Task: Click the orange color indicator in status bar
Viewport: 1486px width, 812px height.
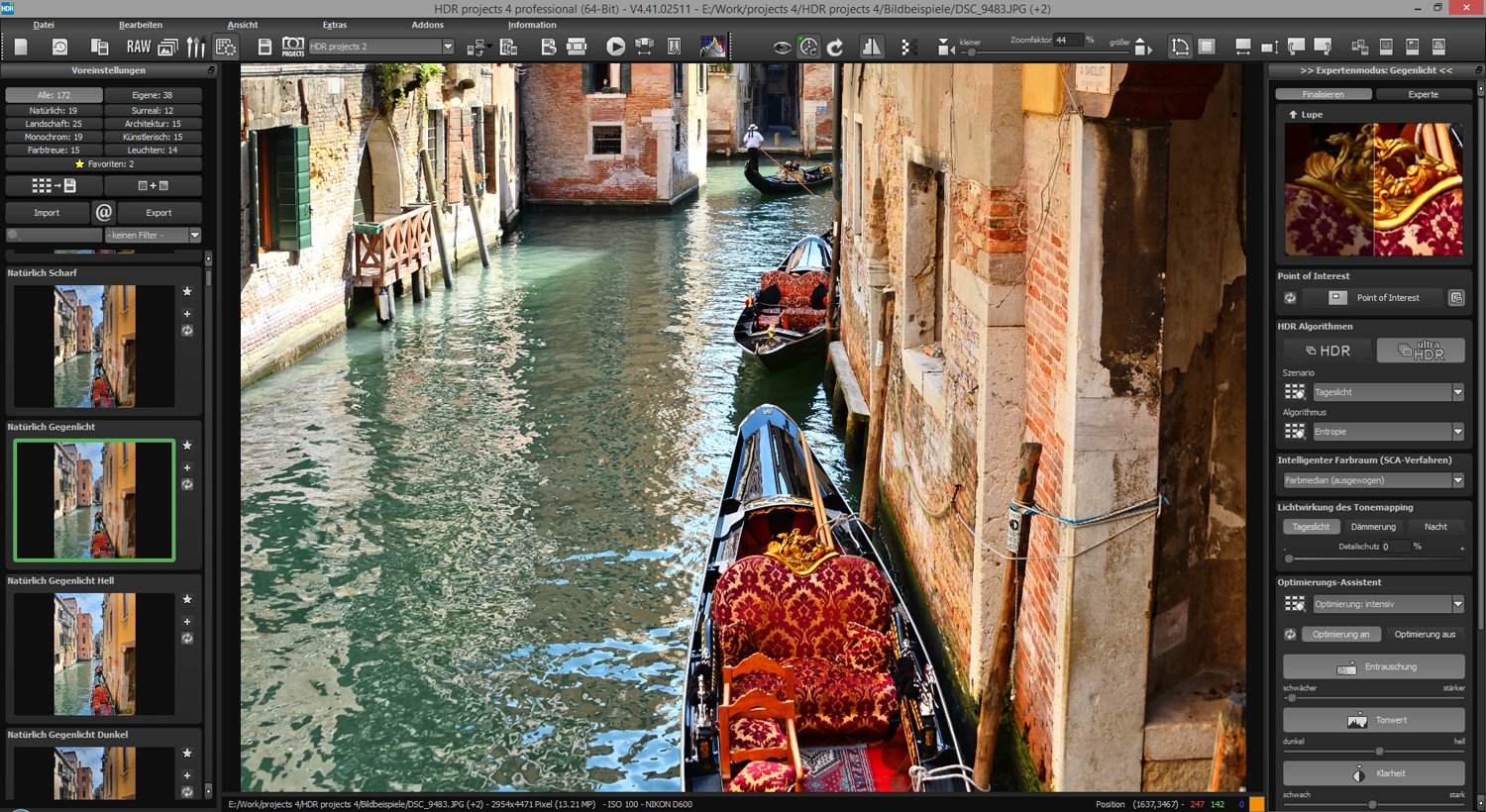Action: [1256, 804]
